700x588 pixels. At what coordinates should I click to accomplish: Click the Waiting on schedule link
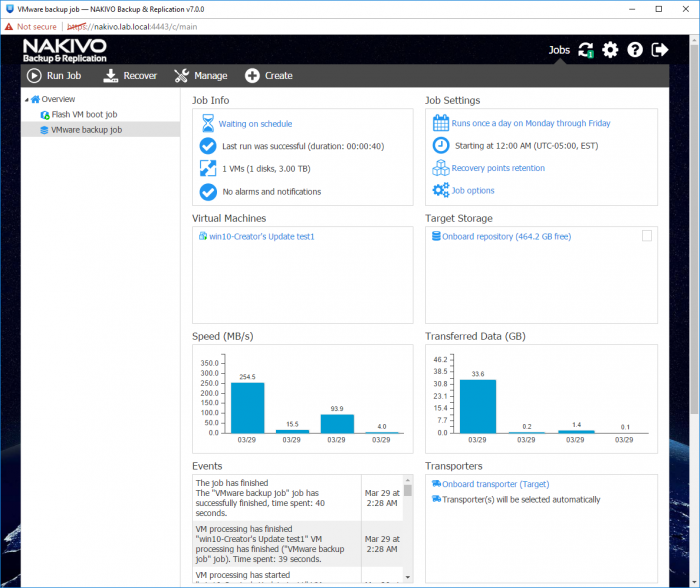pos(255,124)
